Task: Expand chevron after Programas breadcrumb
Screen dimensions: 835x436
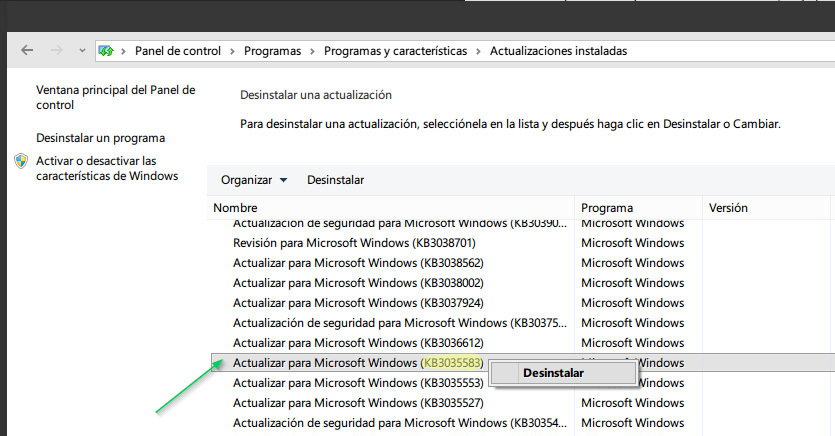Action: 312,52
